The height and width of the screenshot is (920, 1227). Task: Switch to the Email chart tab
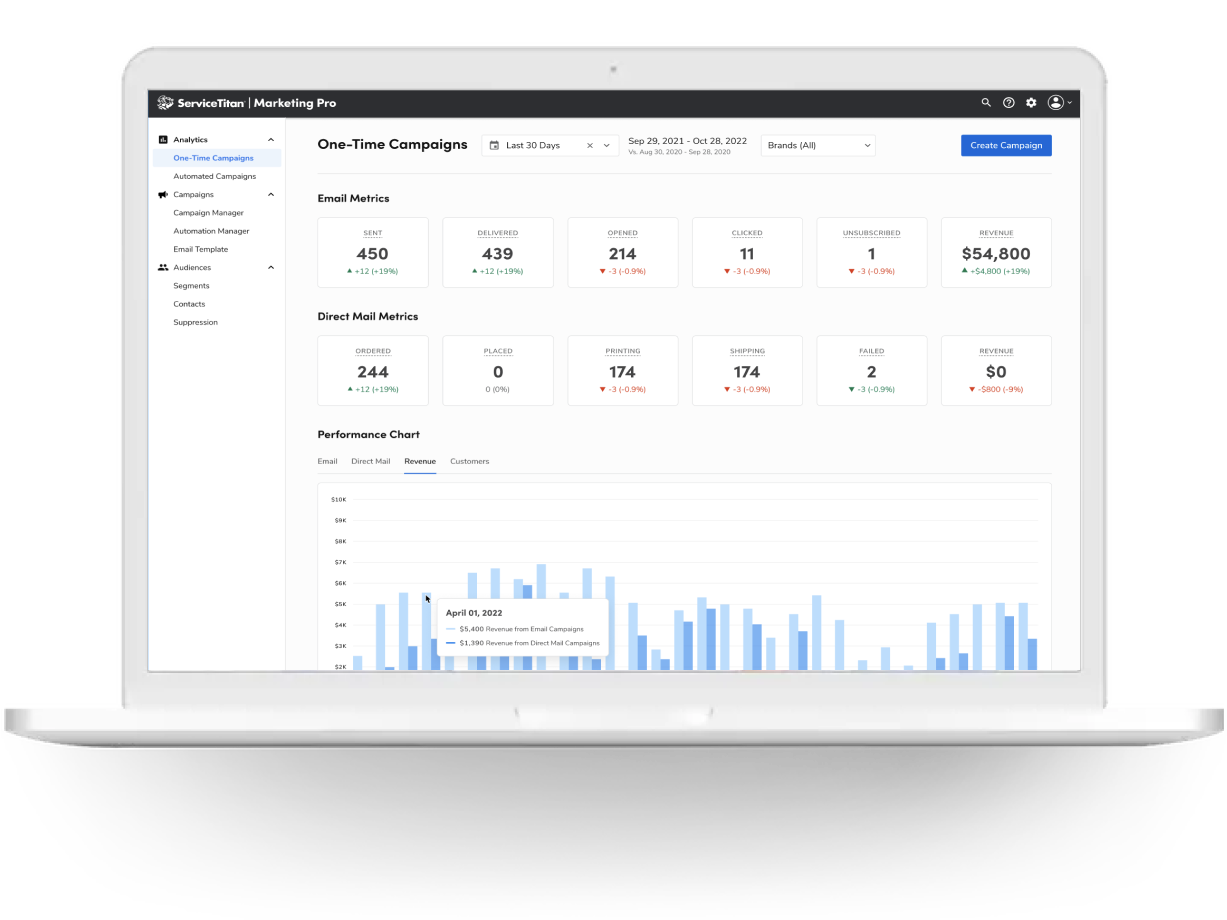328,462
